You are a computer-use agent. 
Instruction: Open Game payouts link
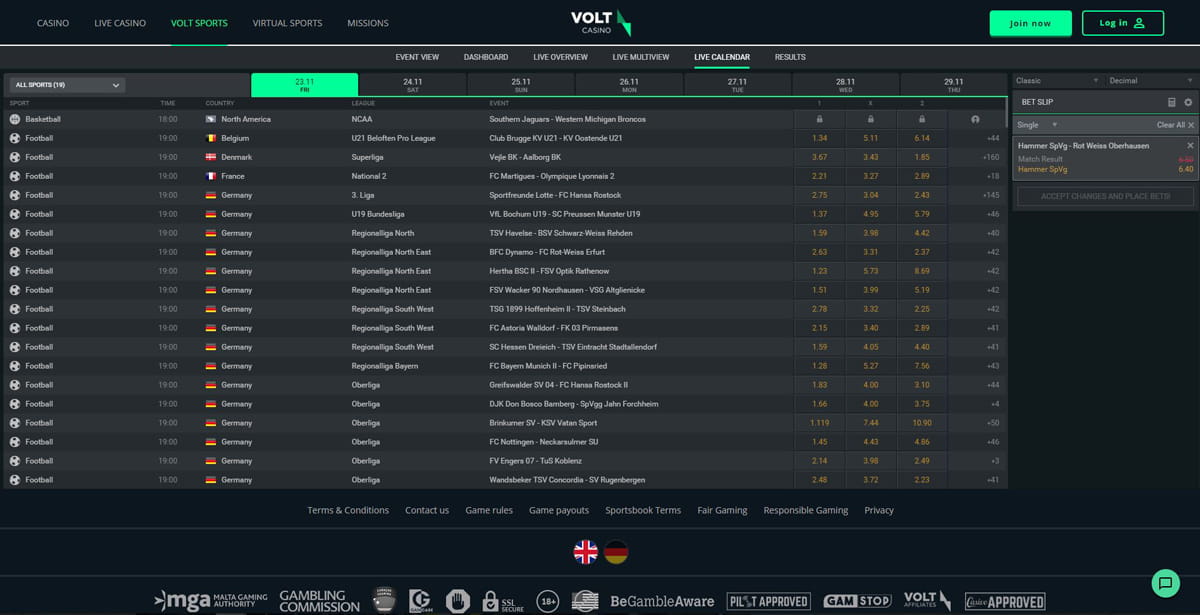coord(559,510)
